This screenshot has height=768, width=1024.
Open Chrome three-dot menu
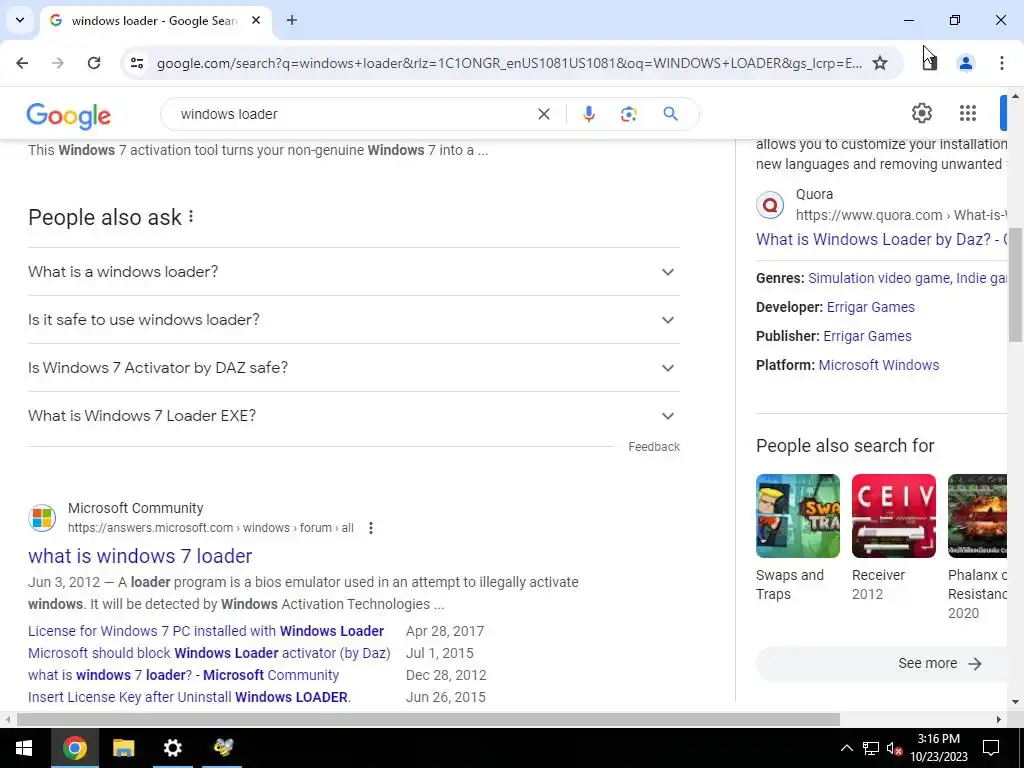pyautogui.click(x=1002, y=63)
